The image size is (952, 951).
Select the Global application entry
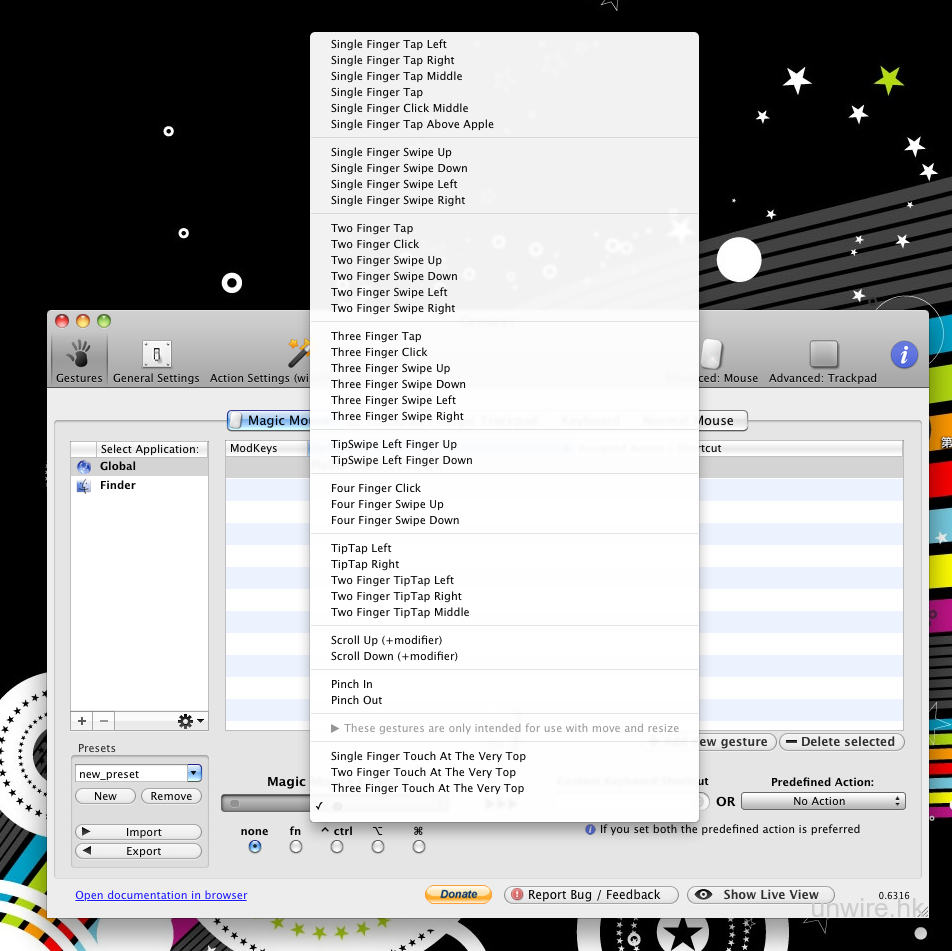point(118,466)
